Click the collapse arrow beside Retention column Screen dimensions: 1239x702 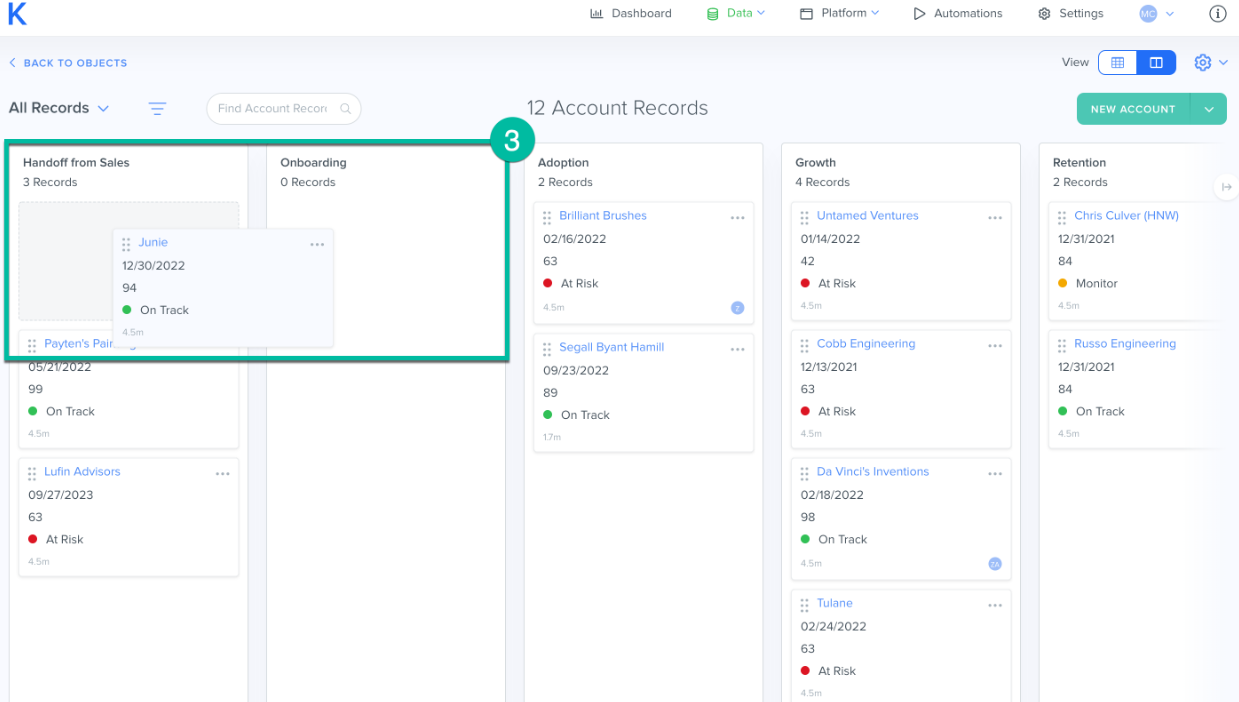1224,187
